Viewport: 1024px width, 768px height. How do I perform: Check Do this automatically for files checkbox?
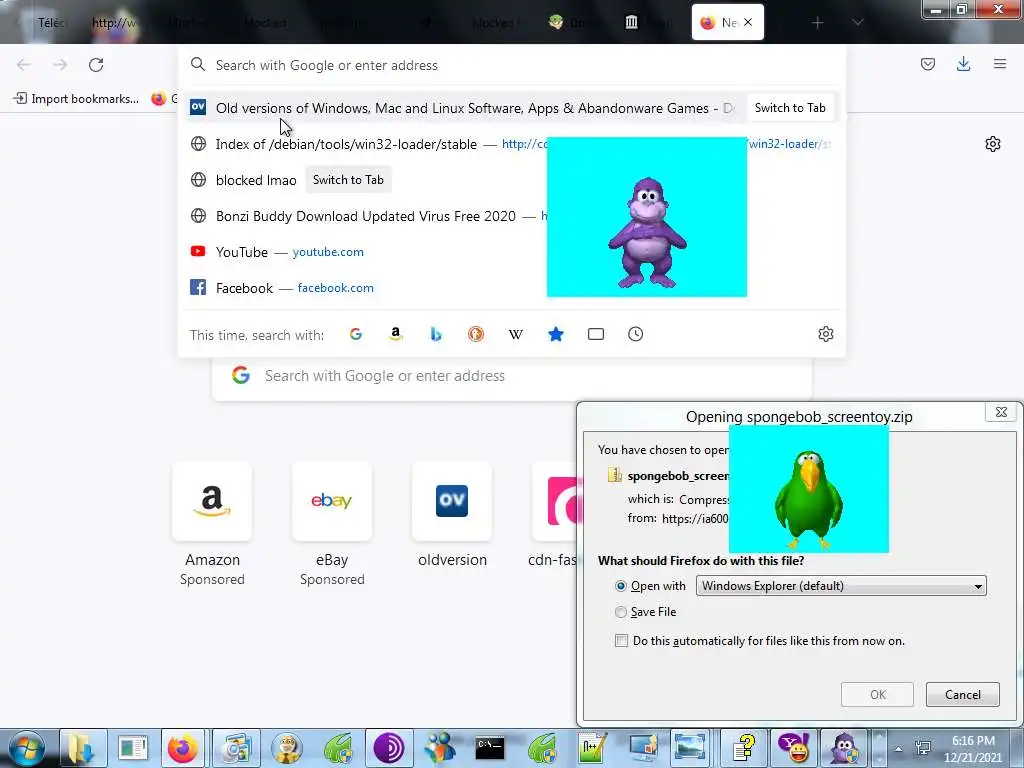[x=621, y=641]
